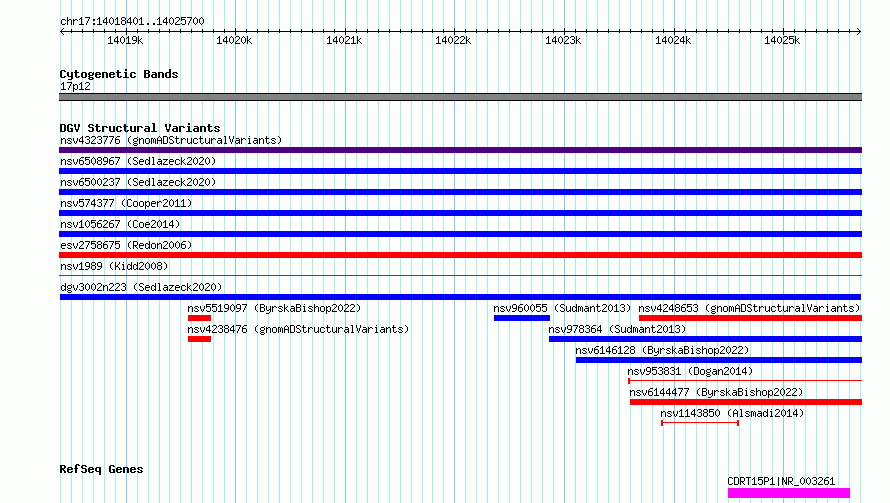
Task: Click the 14021k ruler tick label
Action: coord(344,40)
